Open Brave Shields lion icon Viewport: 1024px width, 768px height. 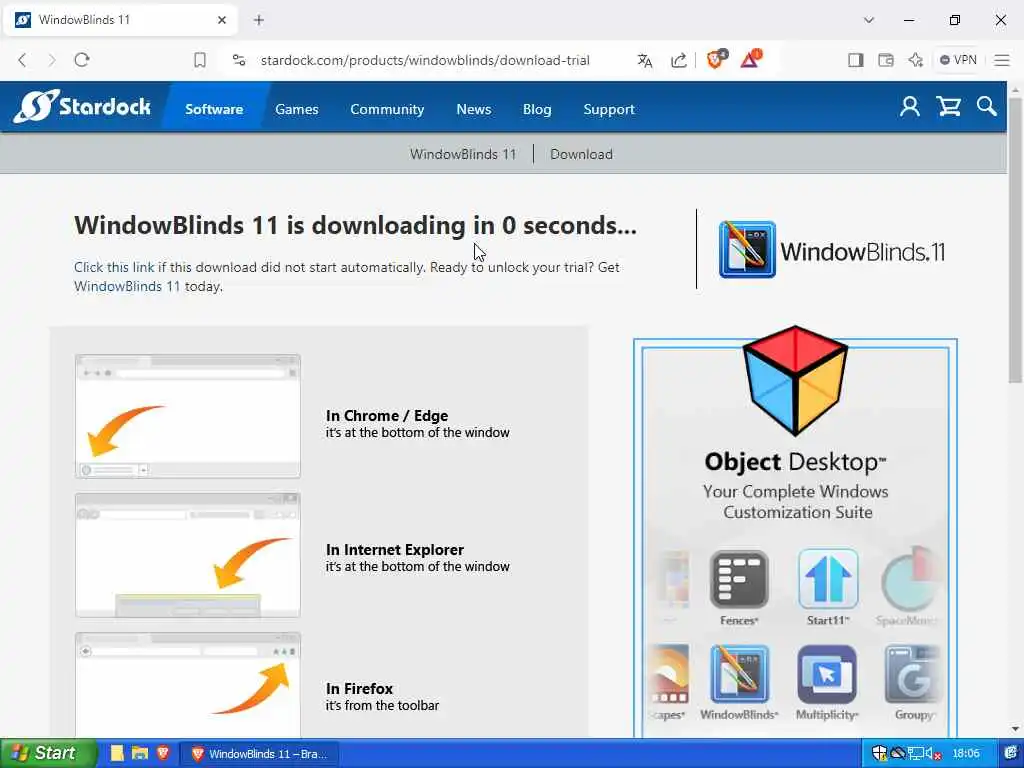[x=716, y=59]
